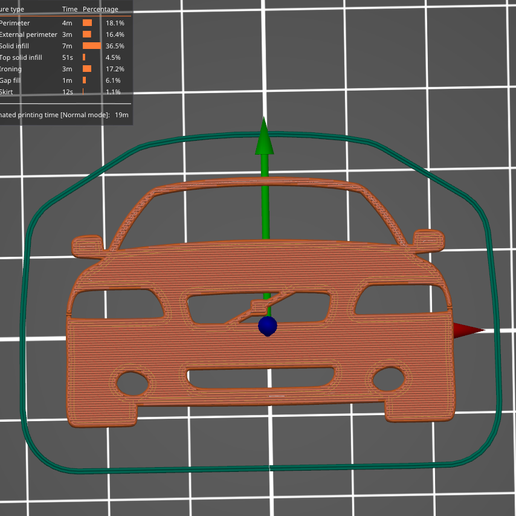Click the green Y-axis arrow head

(264, 136)
